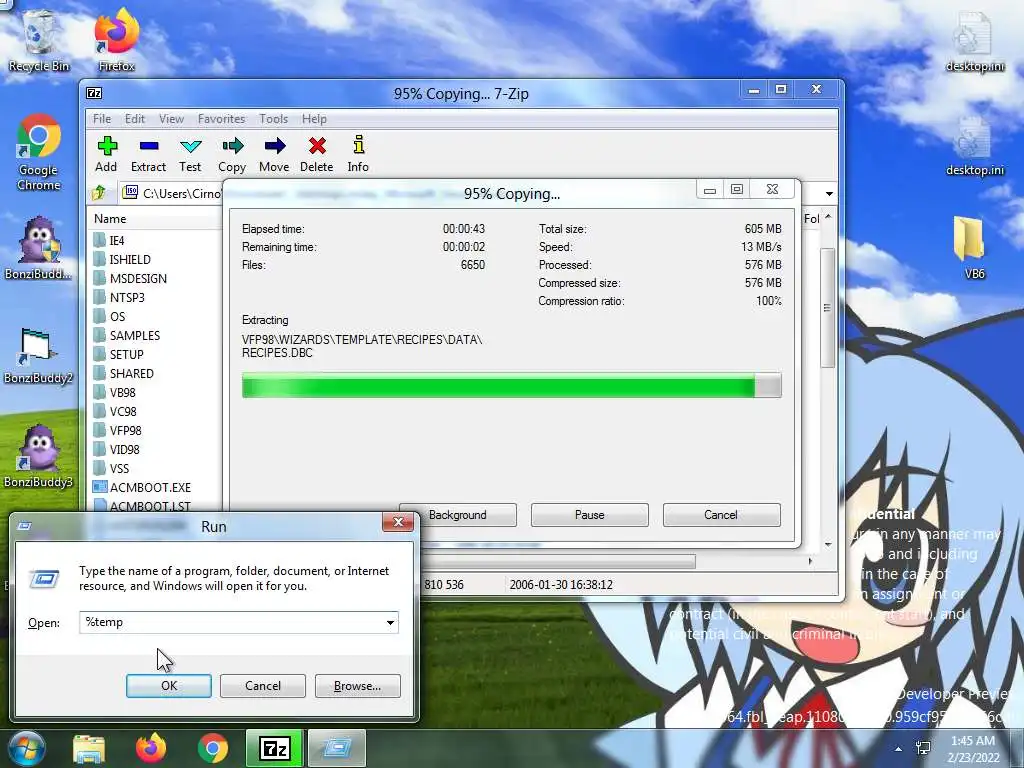Click OK in the Run dialog
This screenshot has height=768, width=1024.
pos(168,686)
